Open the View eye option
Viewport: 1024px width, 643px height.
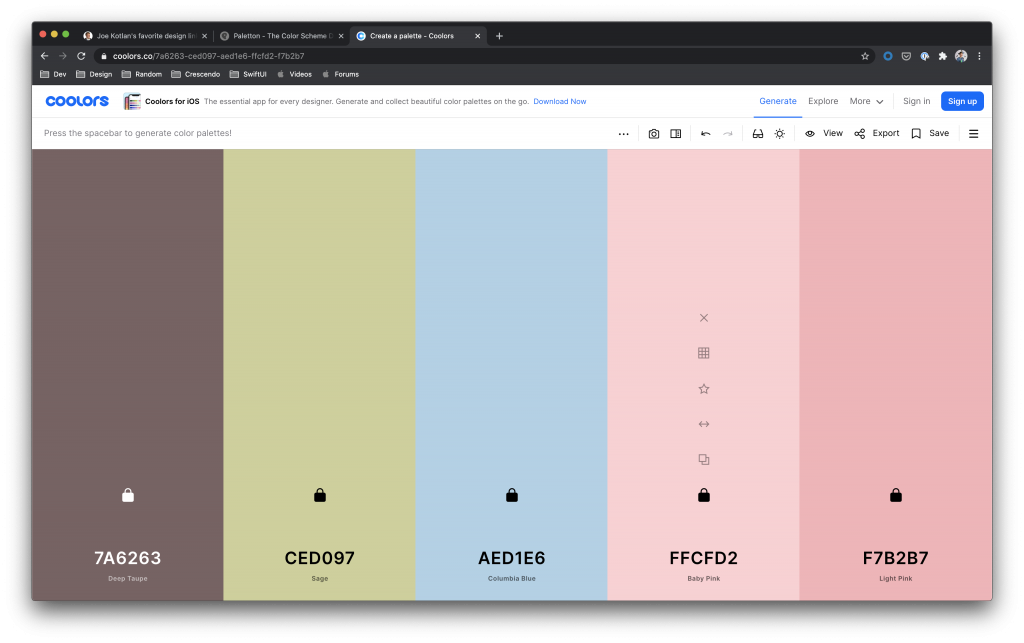click(824, 133)
